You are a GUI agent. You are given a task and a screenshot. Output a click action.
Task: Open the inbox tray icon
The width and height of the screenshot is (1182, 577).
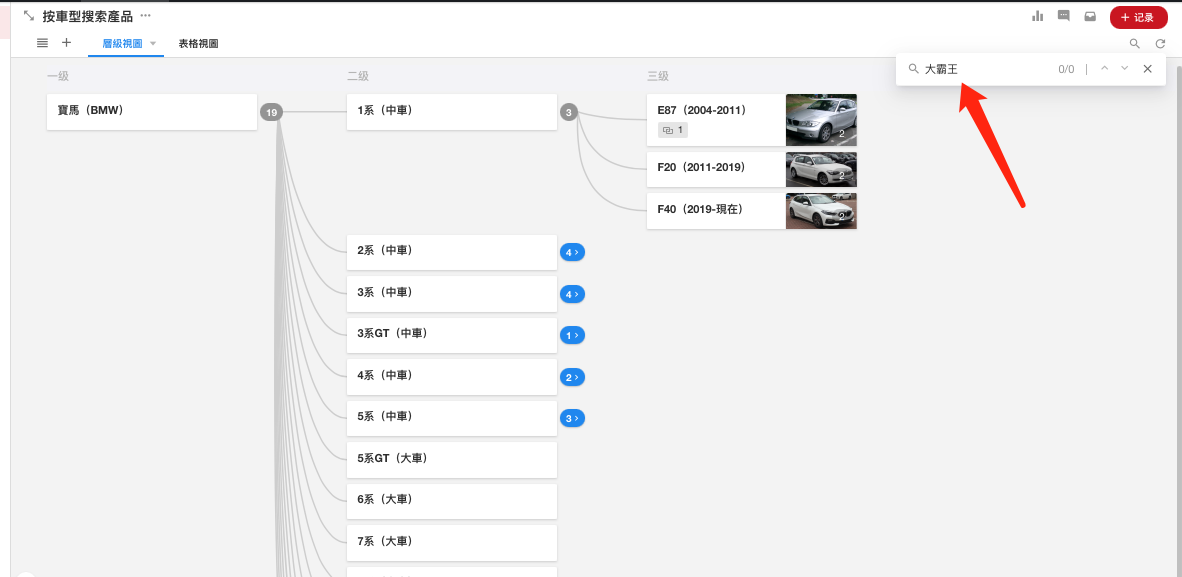coord(1090,16)
